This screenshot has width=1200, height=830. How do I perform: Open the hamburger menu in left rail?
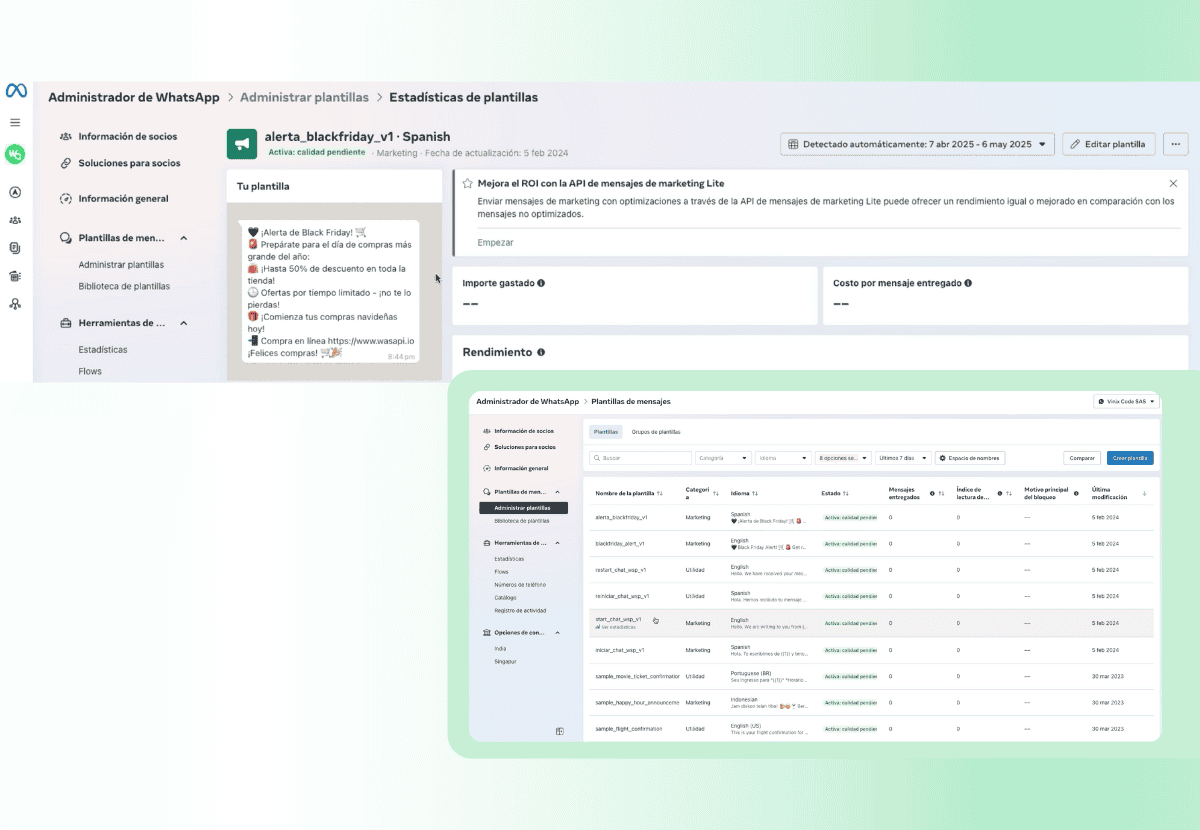[x=15, y=122]
